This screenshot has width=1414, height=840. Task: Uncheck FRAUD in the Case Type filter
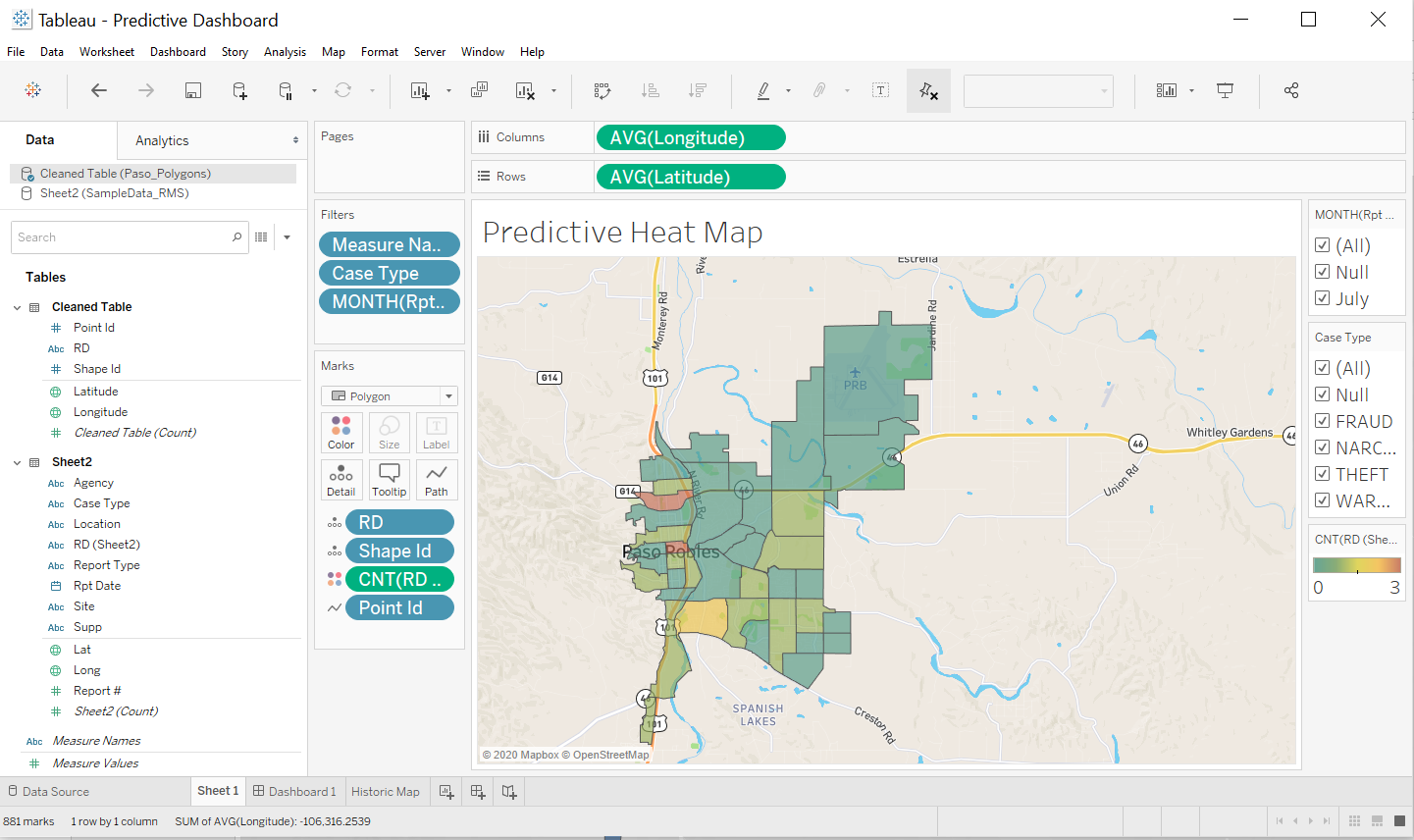1323,421
